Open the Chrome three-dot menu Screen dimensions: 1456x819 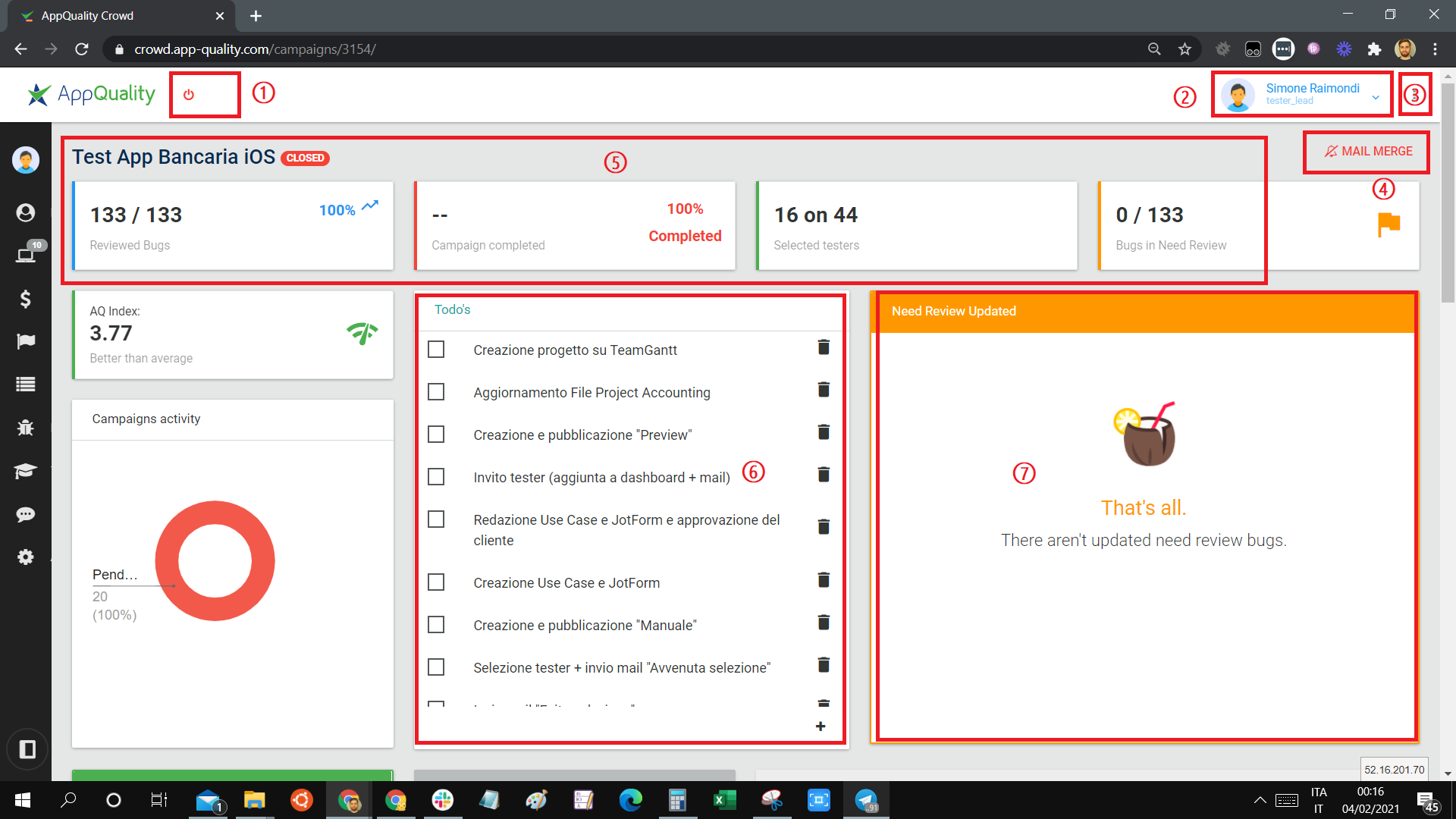coord(1435,49)
